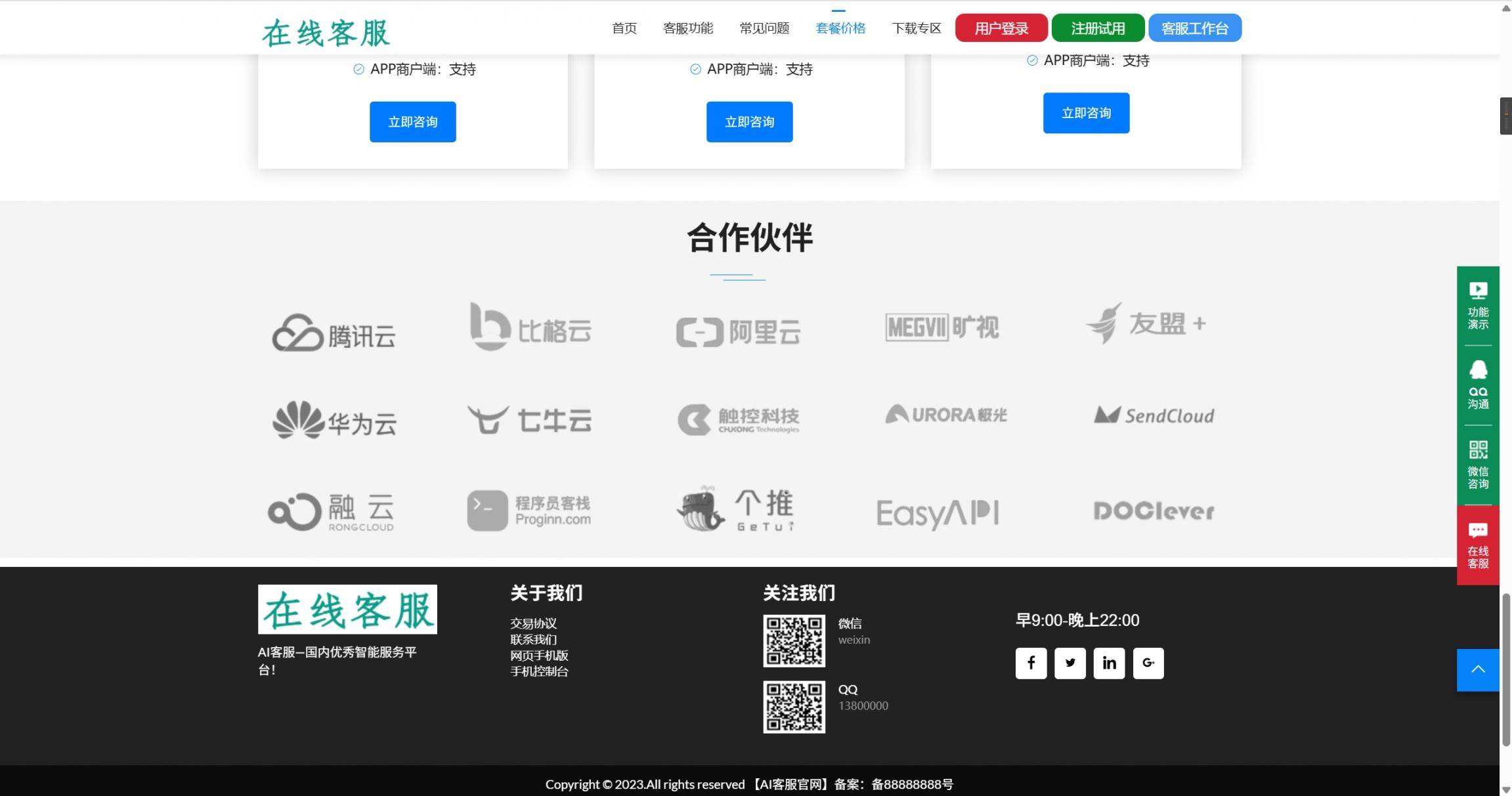The width and height of the screenshot is (1512, 796).
Task: Click the red 用户登录 button
Action: (x=1000, y=28)
